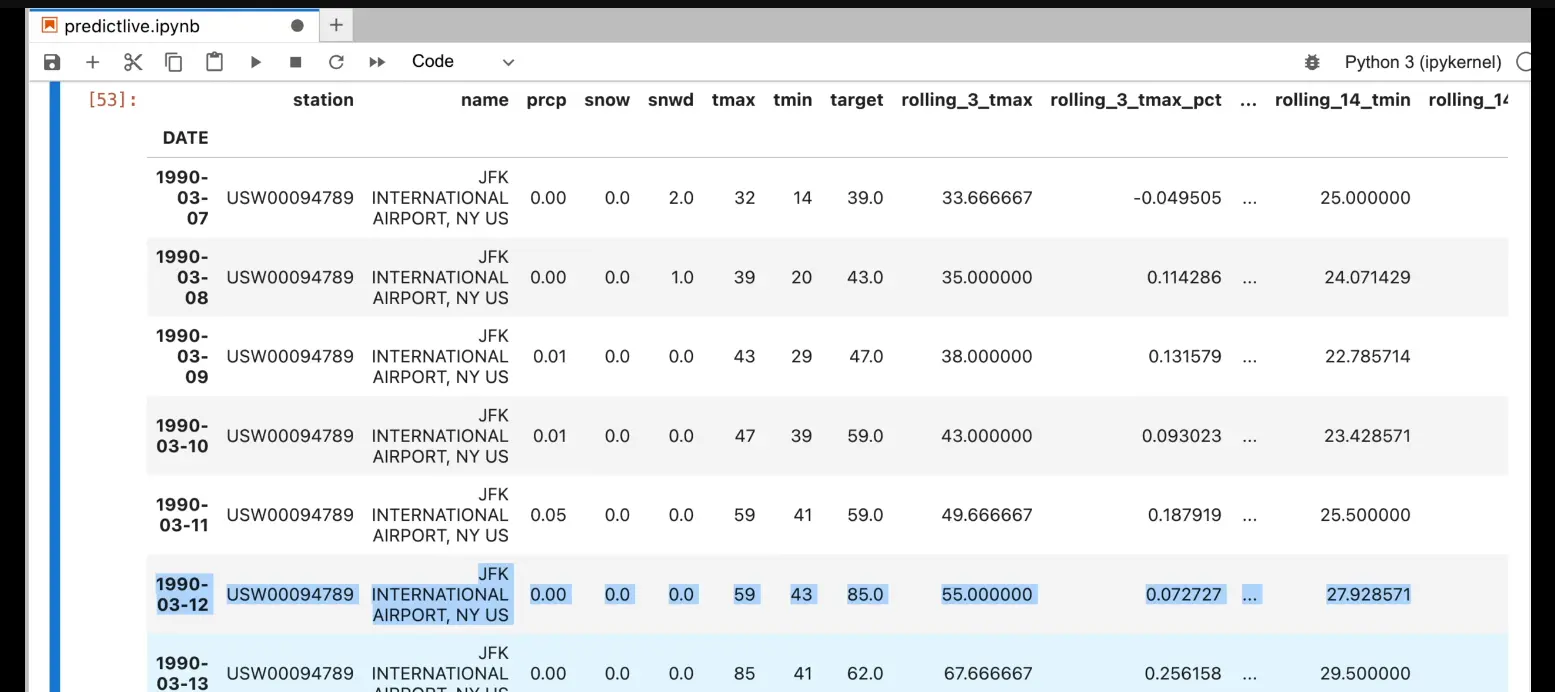Image resolution: width=1555 pixels, height=692 pixels.
Task: Enable the debugger bug icon
Action: (1312, 62)
